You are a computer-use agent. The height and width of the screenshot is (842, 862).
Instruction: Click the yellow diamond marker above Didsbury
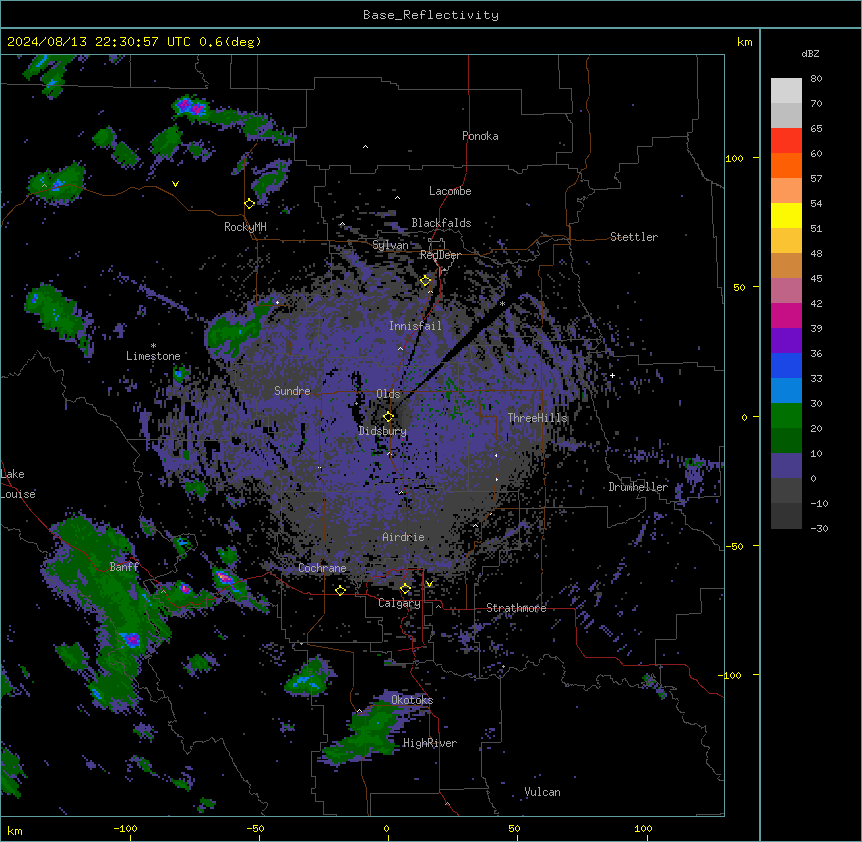click(389, 416)
